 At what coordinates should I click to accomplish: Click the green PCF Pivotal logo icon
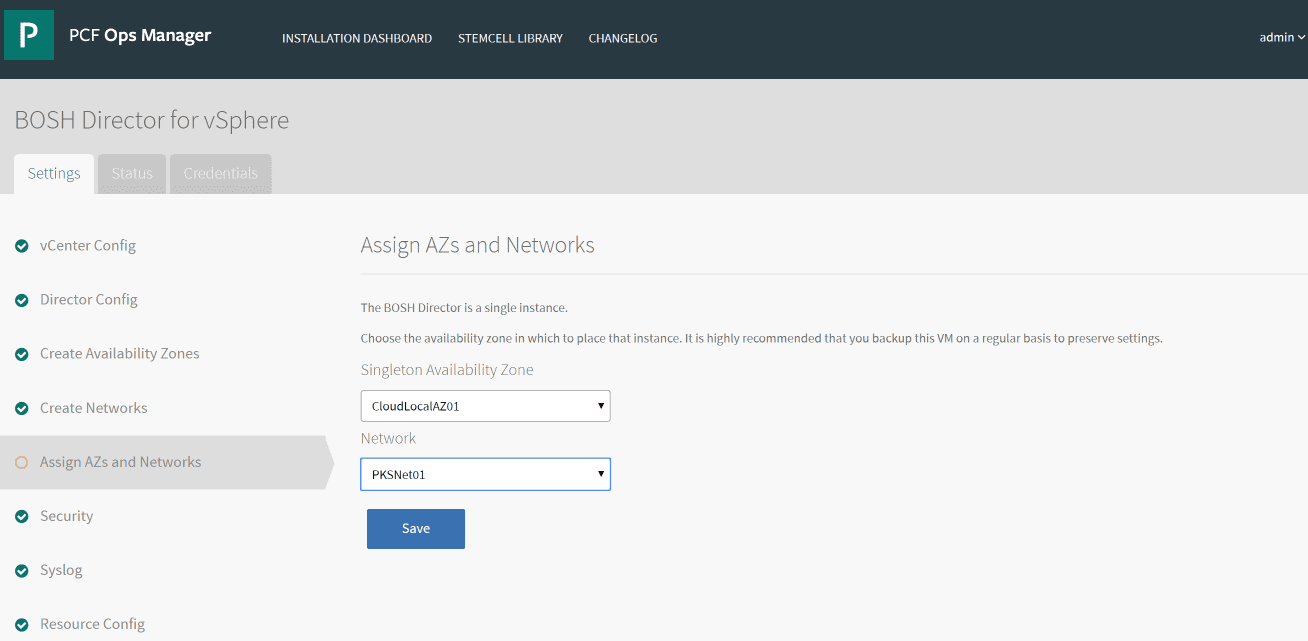point(29,36)
